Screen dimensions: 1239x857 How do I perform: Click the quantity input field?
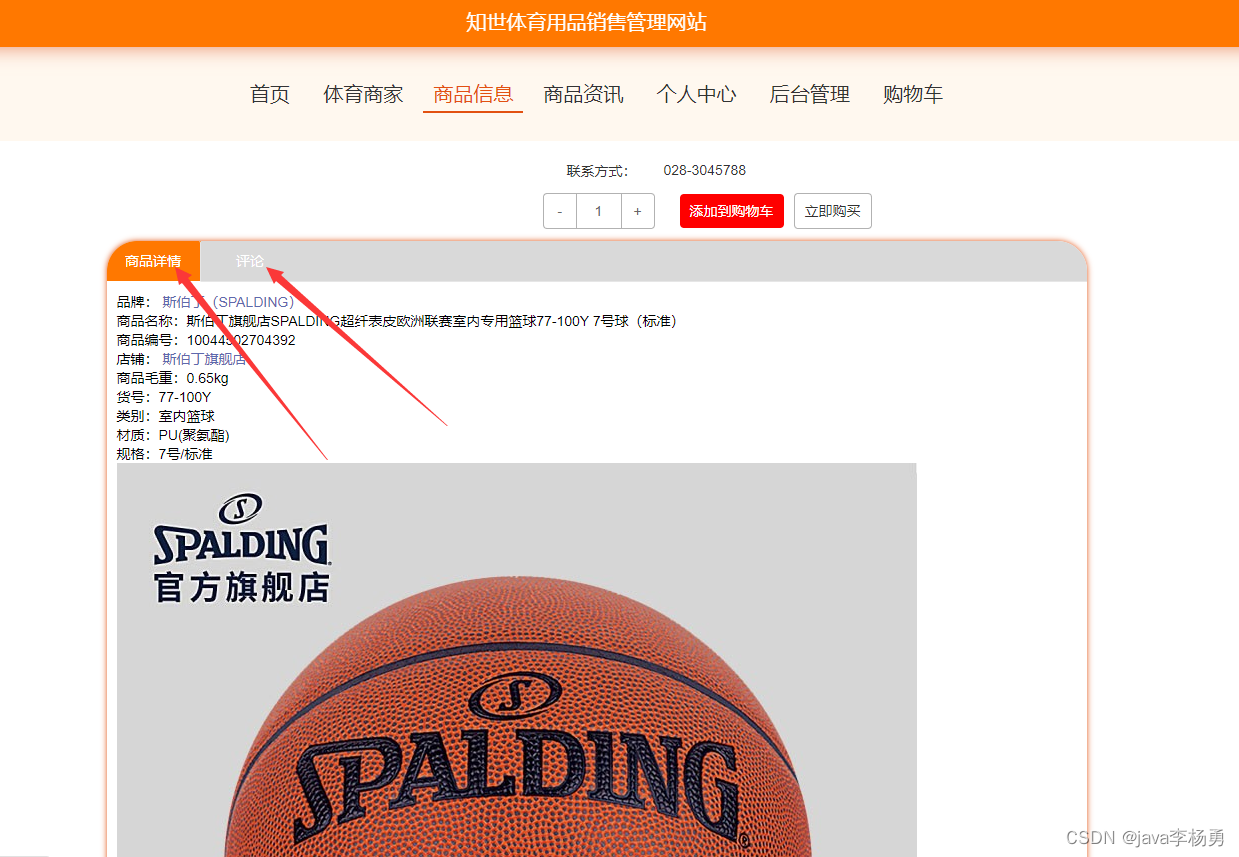(599, 211)
